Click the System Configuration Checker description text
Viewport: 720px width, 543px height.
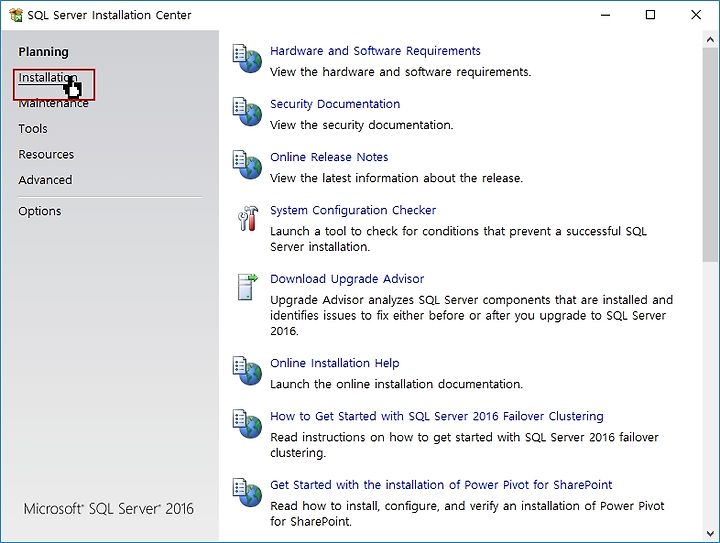click(458, 239)
